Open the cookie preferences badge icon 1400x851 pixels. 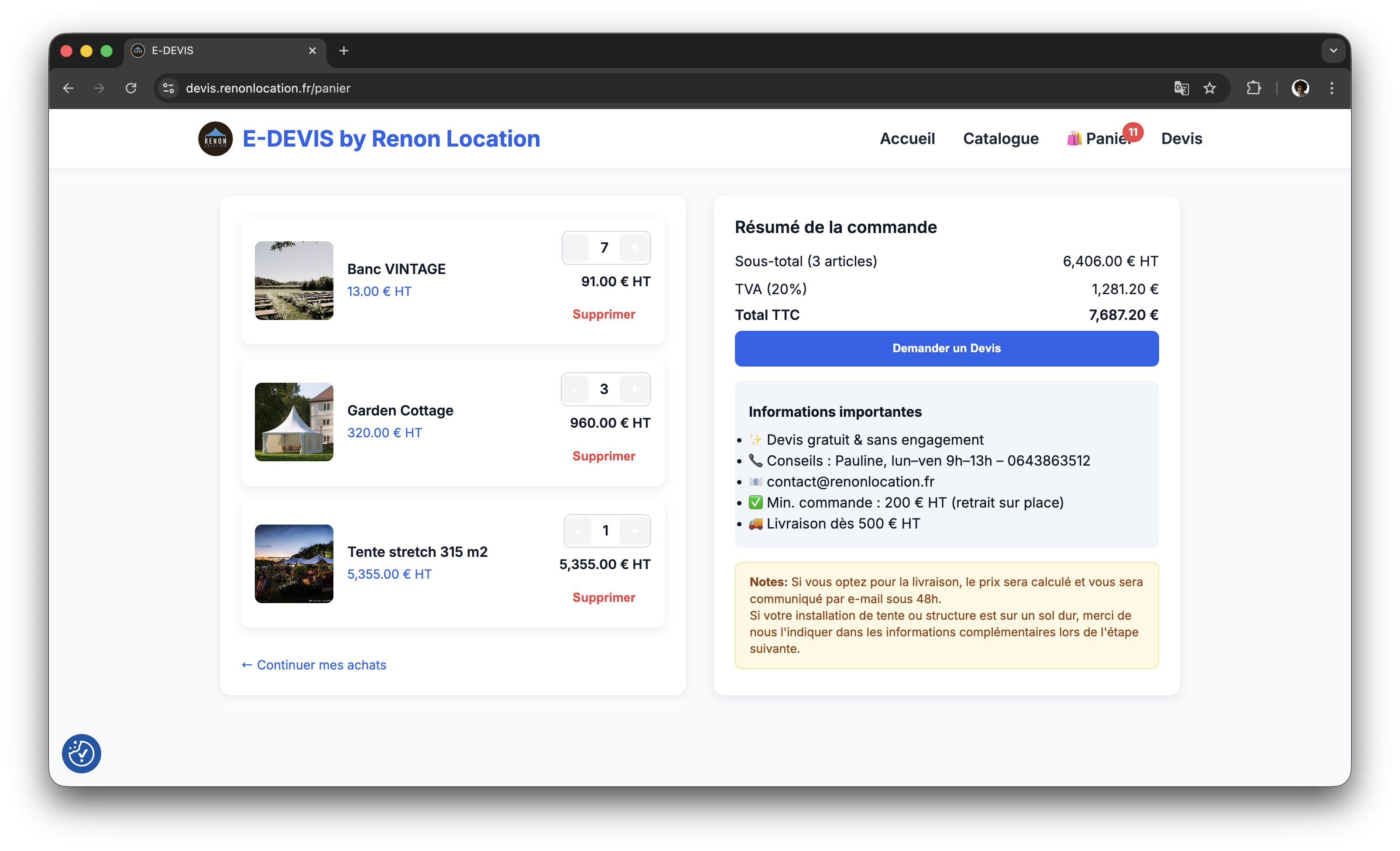[x=81, y=753]
